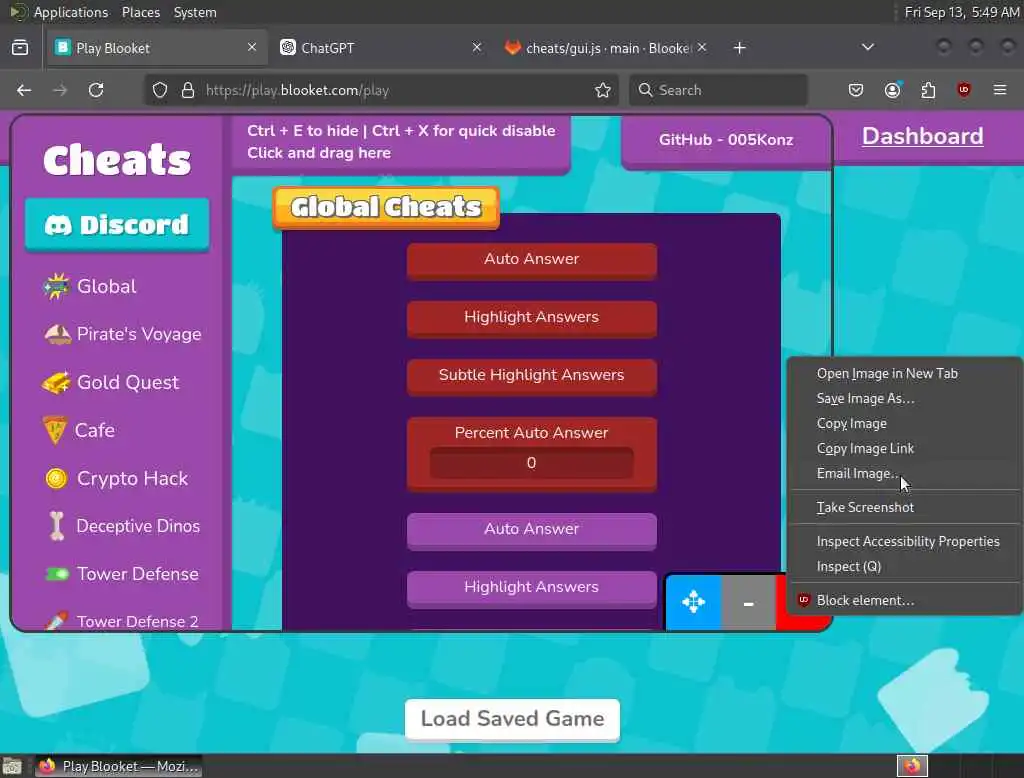Choose Inspect Accessibility Properties
The height and width of the screenshot is (778, 1024).
tap(904, 542)
